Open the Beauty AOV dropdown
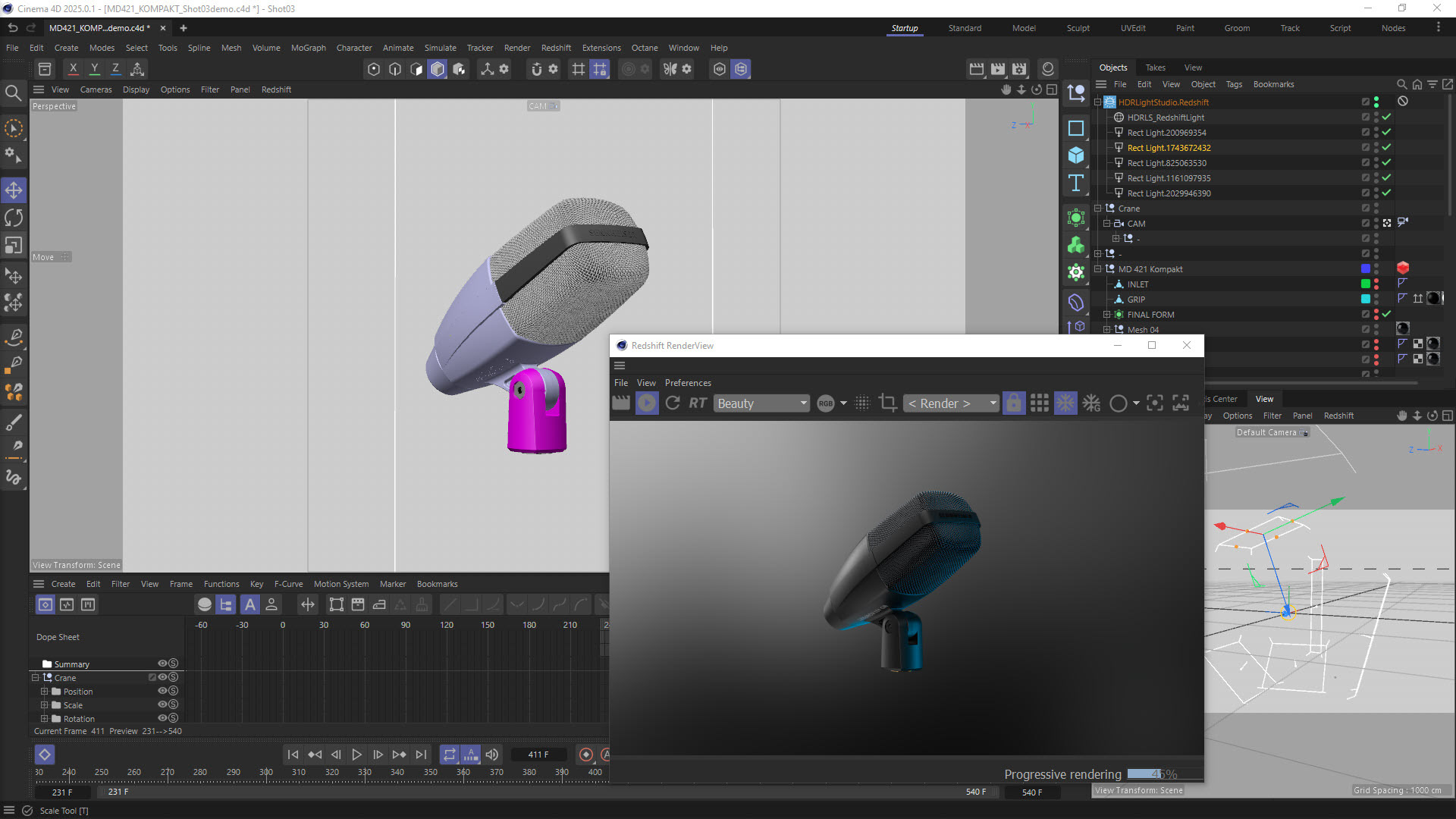1456x819 pixels. 761,403
